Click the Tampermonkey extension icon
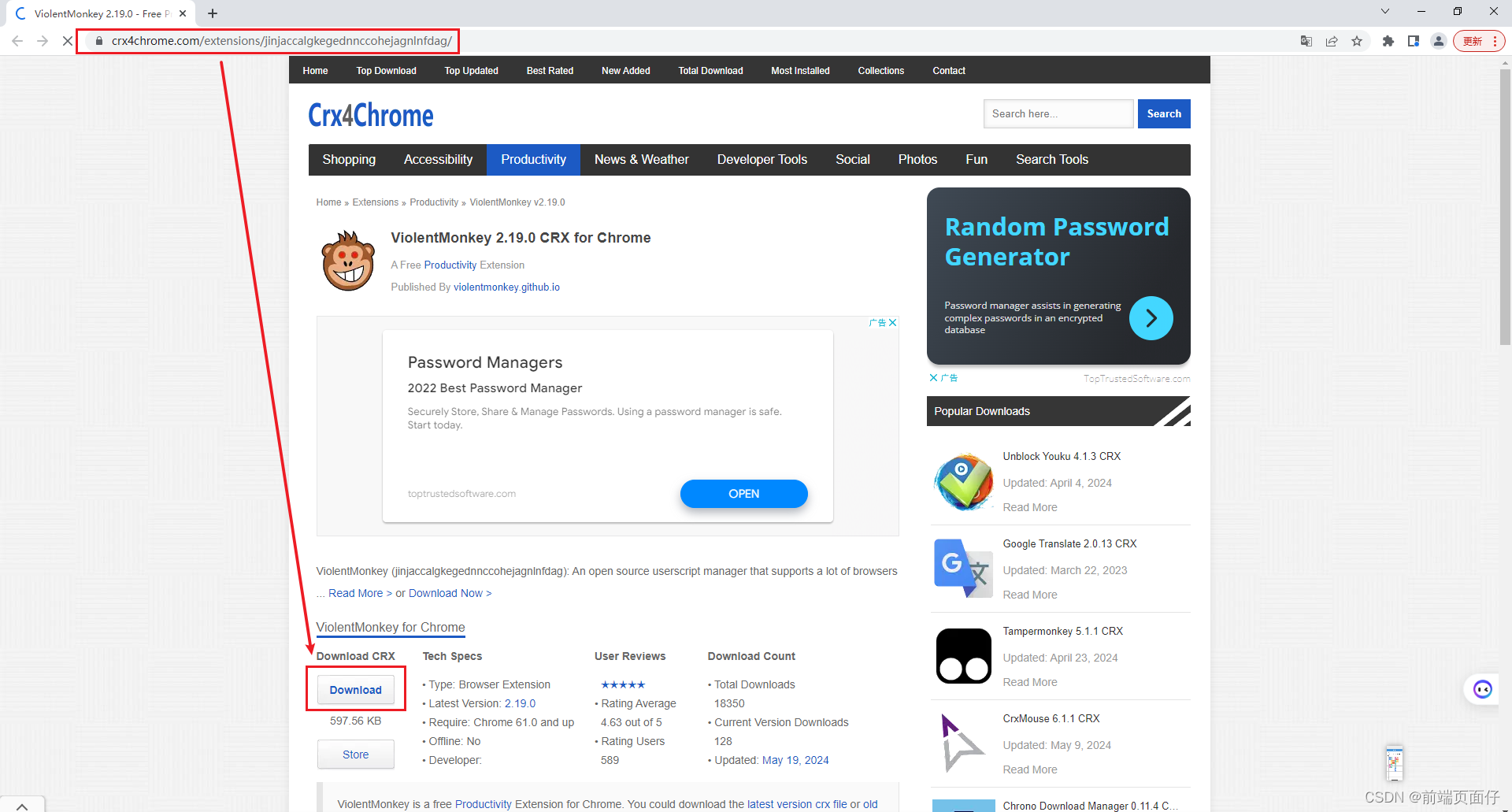Screen dimensions: 1512x812 pyautogui.click(x=963, y=656)
